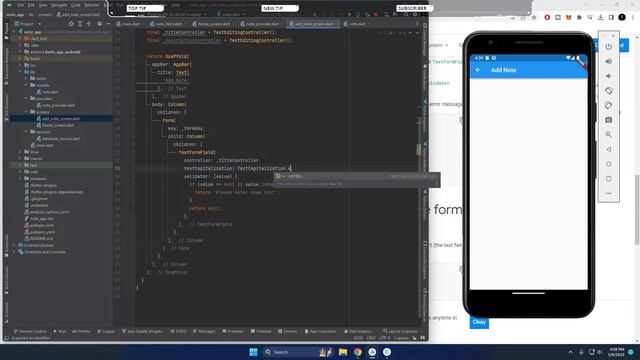The width and height of the screenshot is (640, 360).
Task: Open the Windows Start menu
Action: click(253, 352)
